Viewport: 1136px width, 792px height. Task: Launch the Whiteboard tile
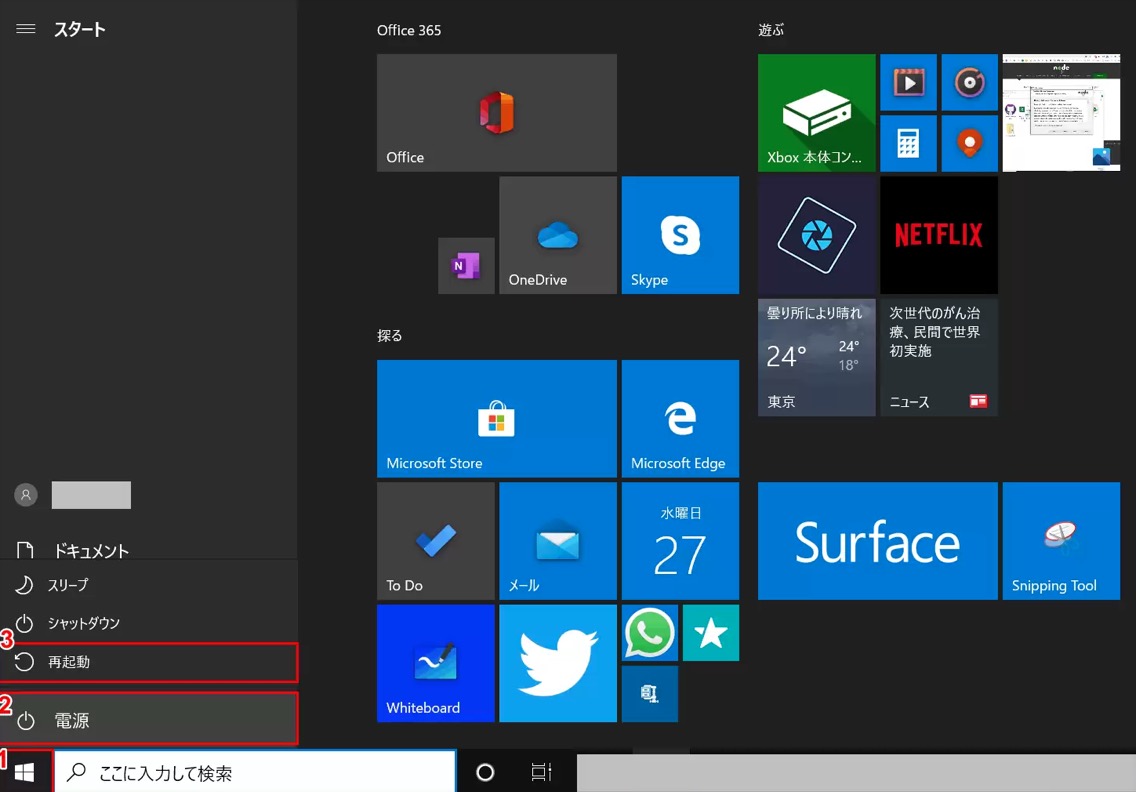435,664
